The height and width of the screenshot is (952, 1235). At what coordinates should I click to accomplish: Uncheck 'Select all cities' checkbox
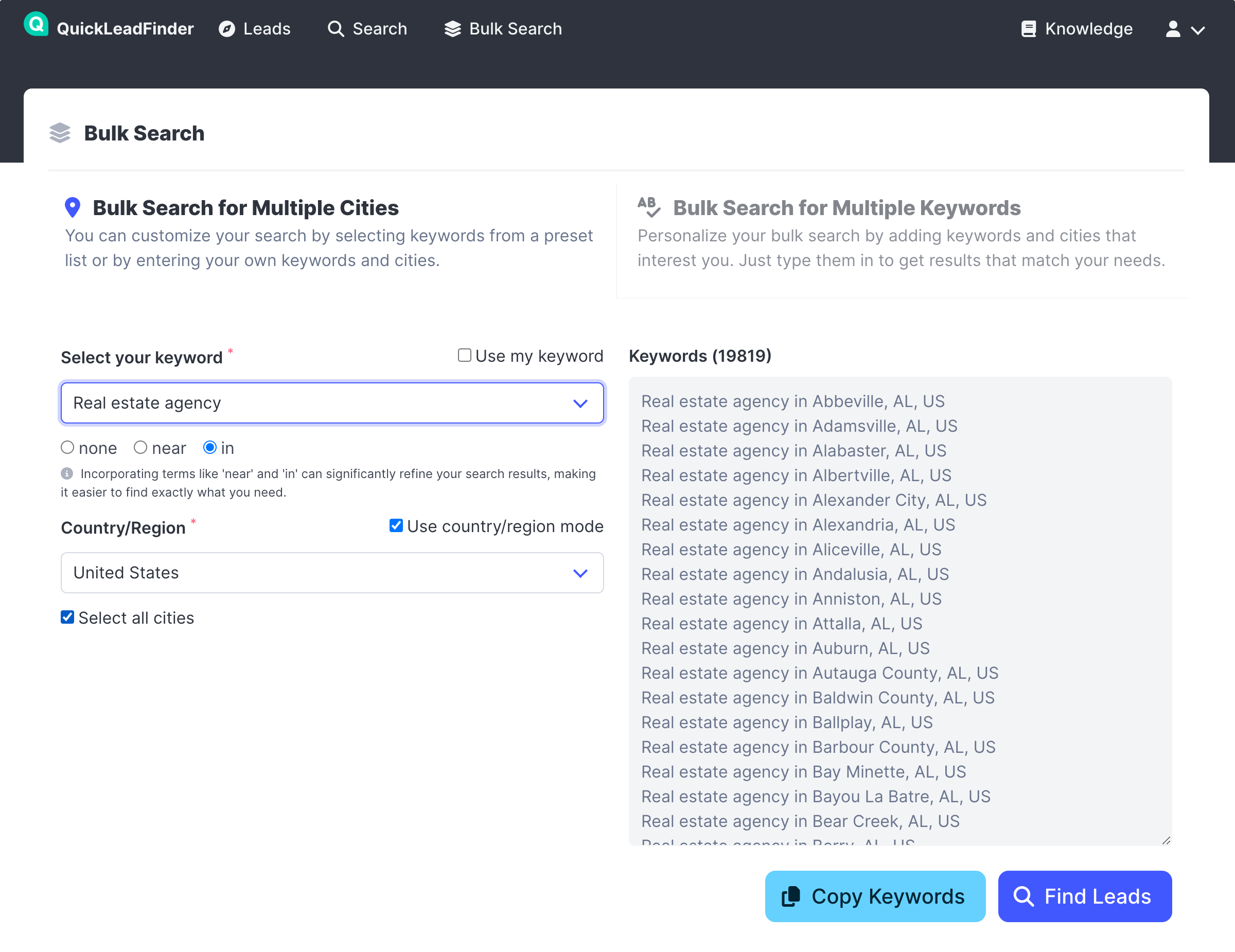point(67,617)
